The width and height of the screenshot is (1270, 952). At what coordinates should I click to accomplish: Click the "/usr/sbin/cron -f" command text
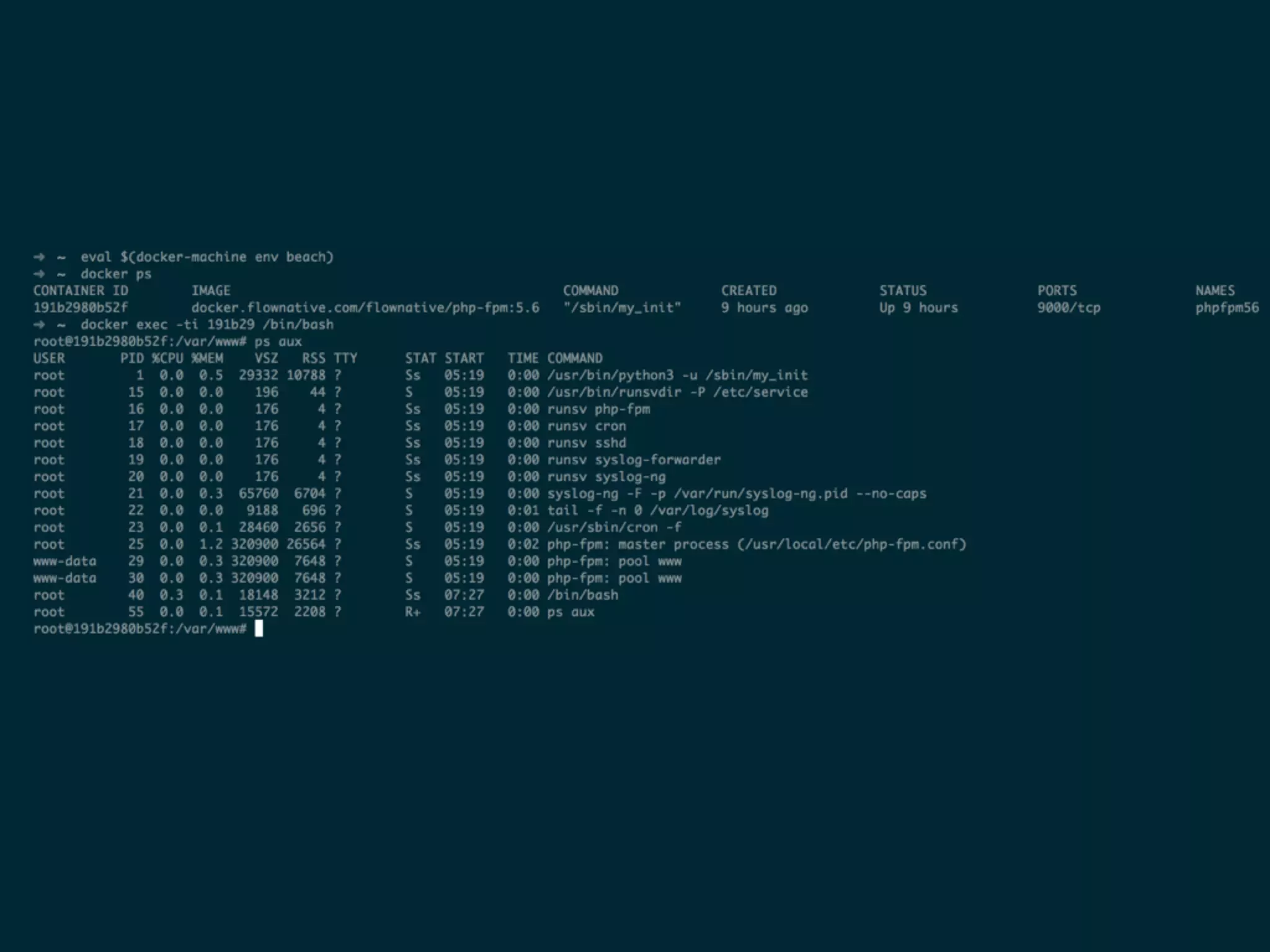613,527
